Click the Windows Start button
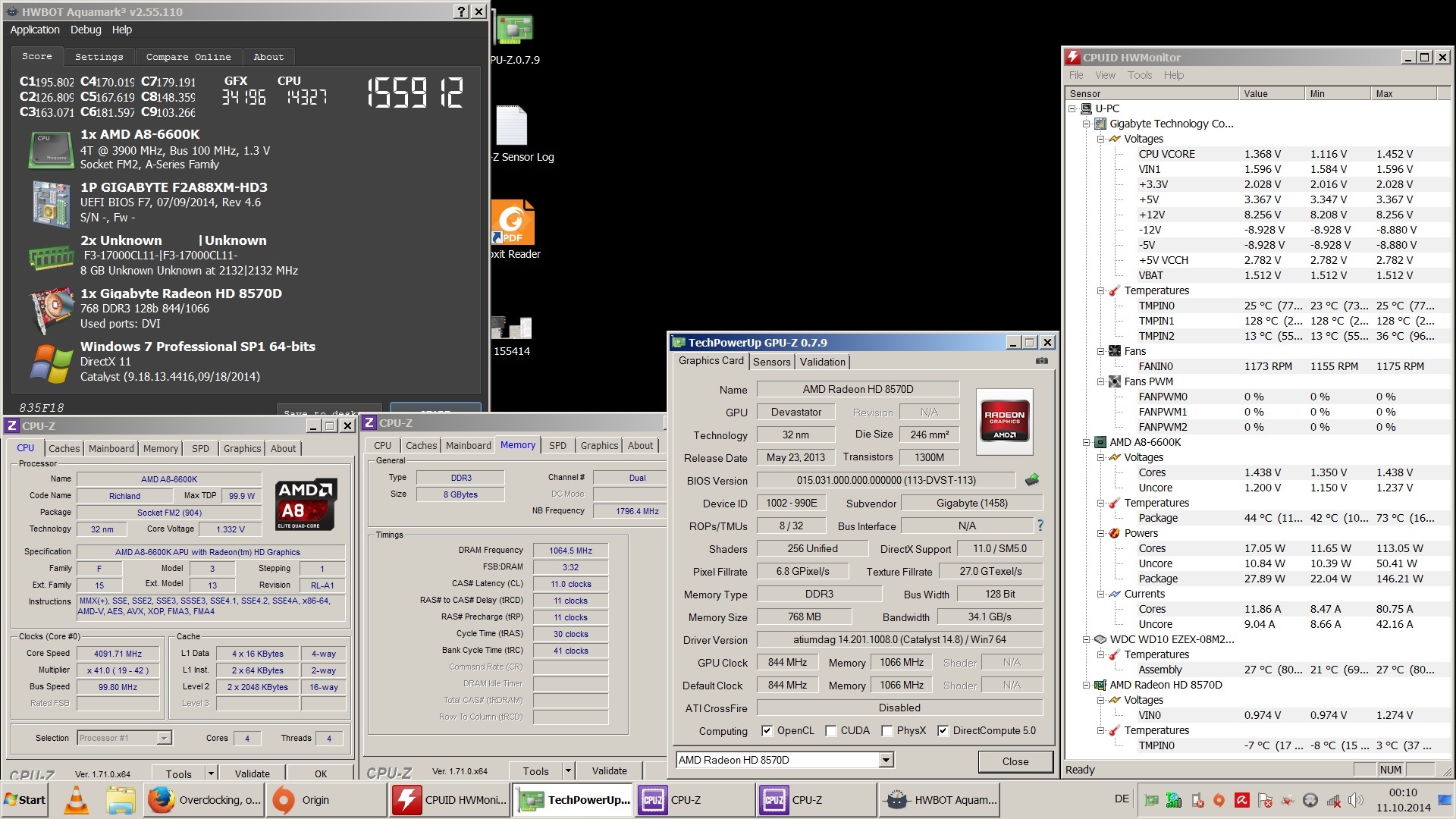 (x=25, y=800)
